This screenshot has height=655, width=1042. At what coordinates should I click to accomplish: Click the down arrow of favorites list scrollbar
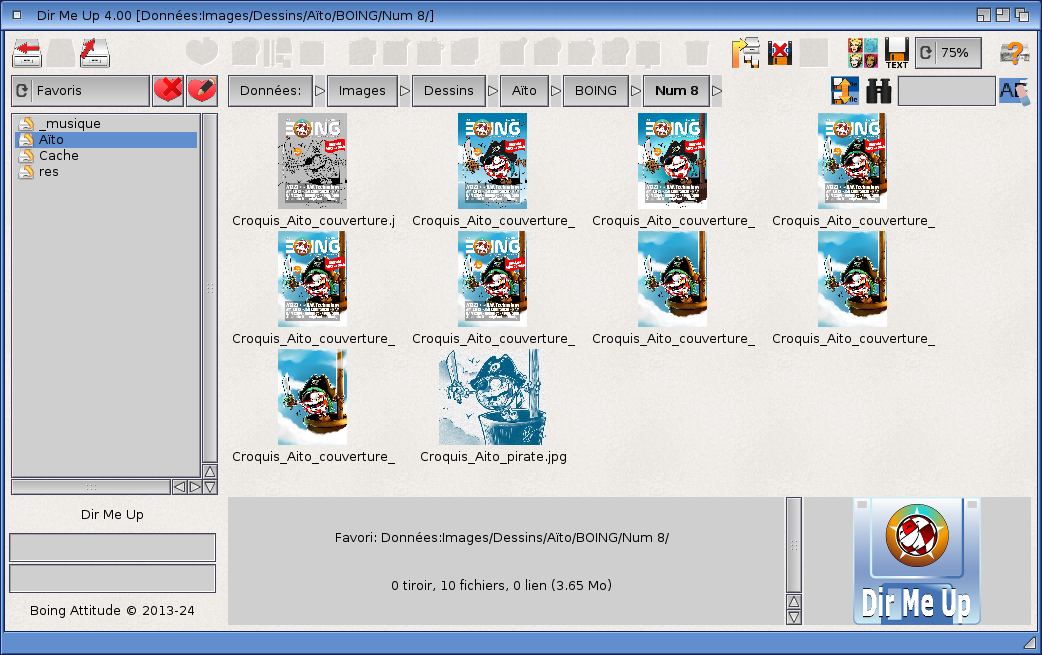(210, 487)
